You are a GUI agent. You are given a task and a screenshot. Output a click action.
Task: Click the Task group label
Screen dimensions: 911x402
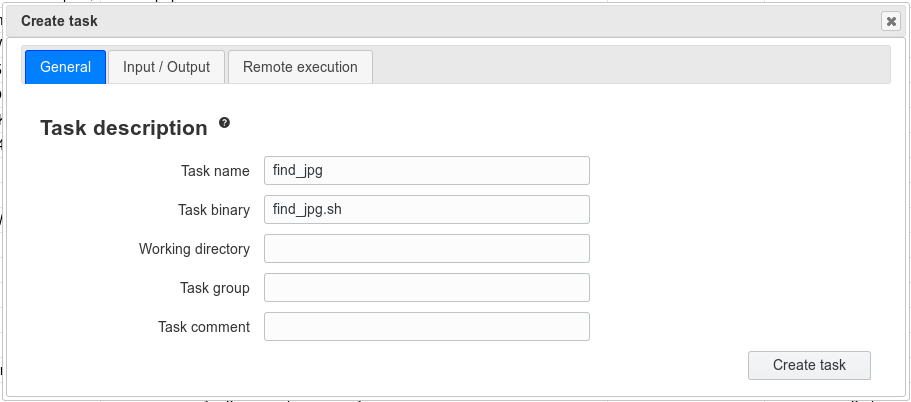pyautogui.click(x=215, y=288)
